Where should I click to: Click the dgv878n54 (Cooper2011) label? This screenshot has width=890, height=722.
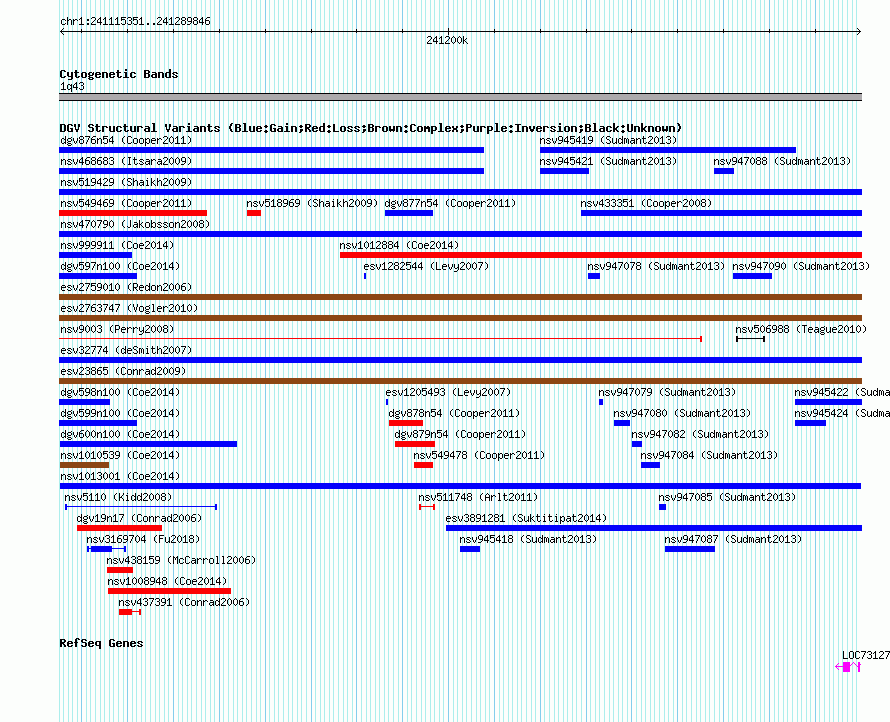pyautogui.click(x=454, y=413)
